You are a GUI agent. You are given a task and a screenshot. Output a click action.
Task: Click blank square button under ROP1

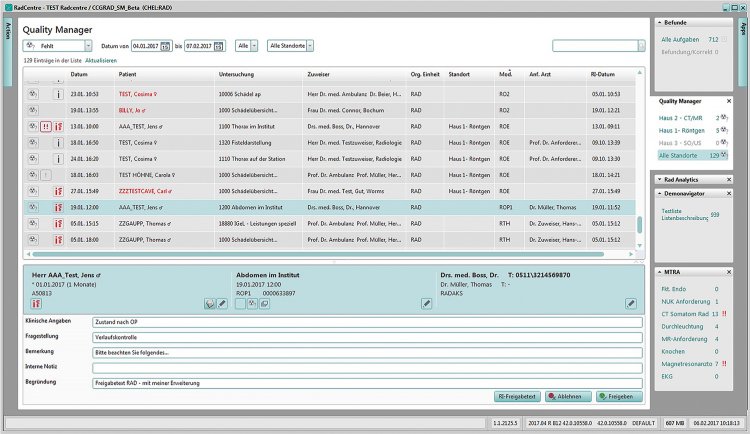pos(240,303)
